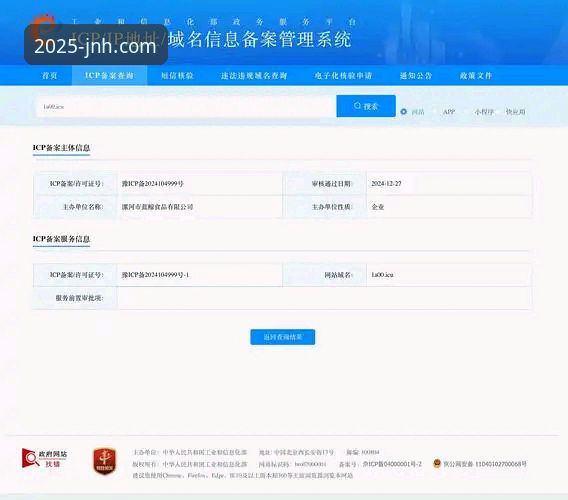This screenshot has height=500, width=568.
Task: Click the 豫ICP备2024104999号-1 service license value
Action: pos(155,275)
